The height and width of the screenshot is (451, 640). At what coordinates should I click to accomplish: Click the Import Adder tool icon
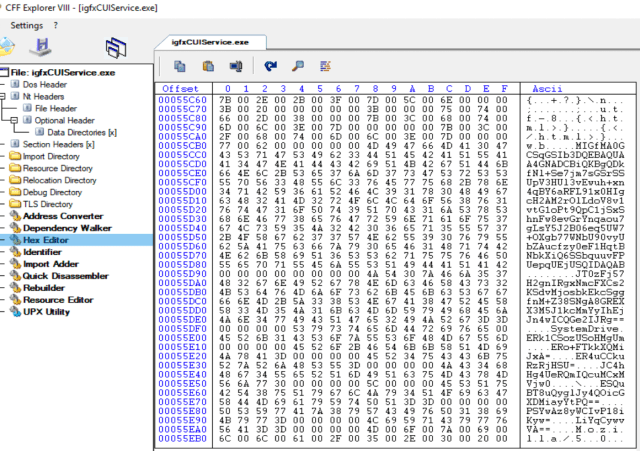click(x=15, y=264)
